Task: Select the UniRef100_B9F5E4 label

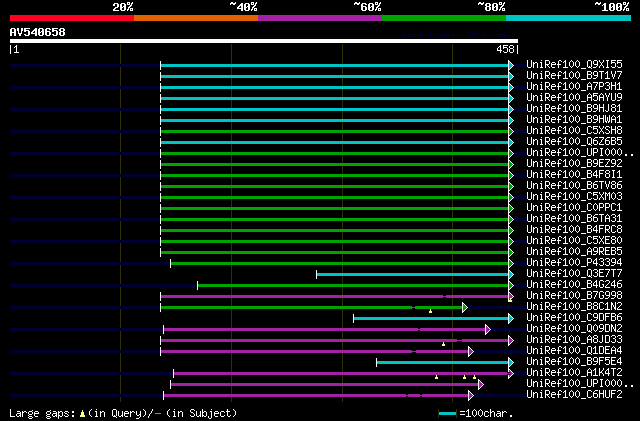Action: click(x=574, y=362)
